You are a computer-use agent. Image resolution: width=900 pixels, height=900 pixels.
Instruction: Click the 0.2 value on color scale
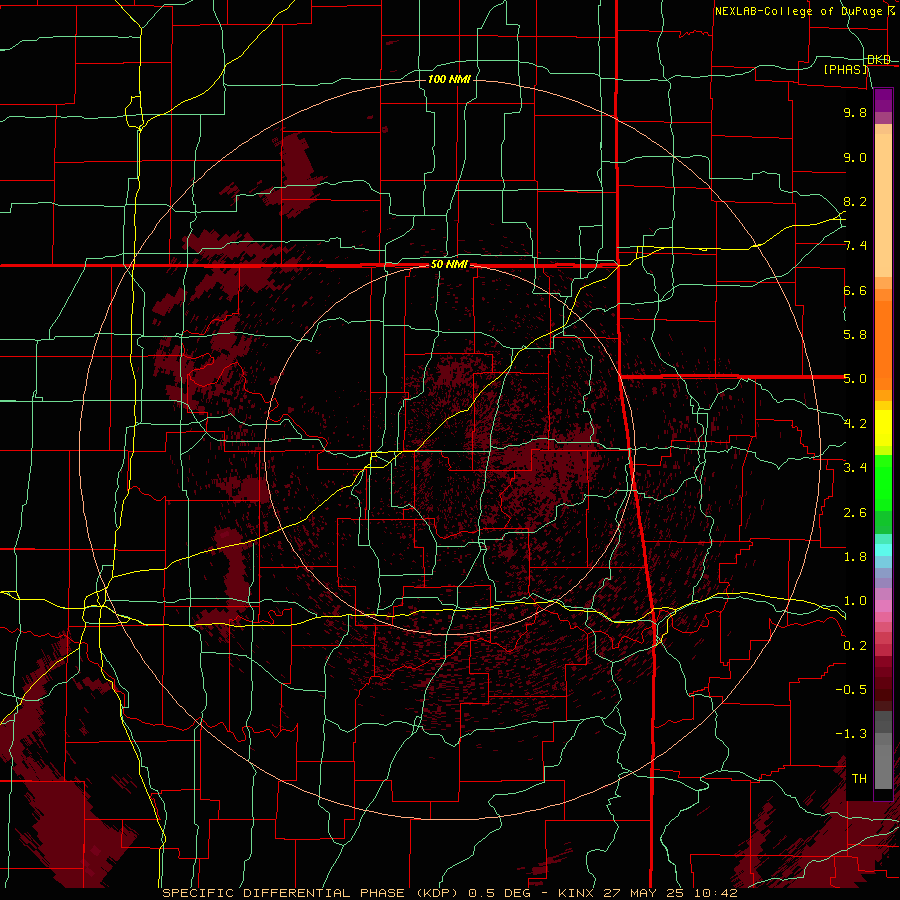[855, 646]
